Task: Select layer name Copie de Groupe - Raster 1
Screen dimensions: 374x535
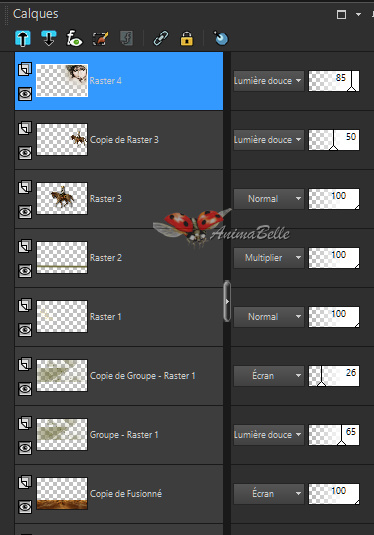Action: 143,376
